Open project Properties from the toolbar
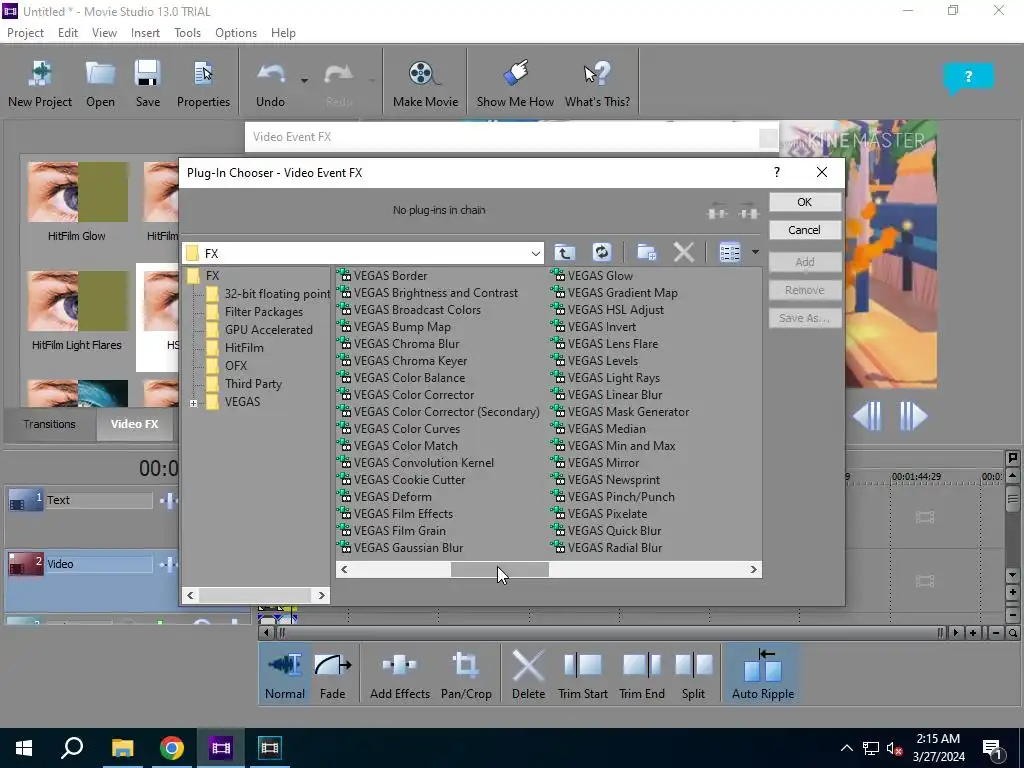This screenshot has height=768, width=1024. point(203,84)
